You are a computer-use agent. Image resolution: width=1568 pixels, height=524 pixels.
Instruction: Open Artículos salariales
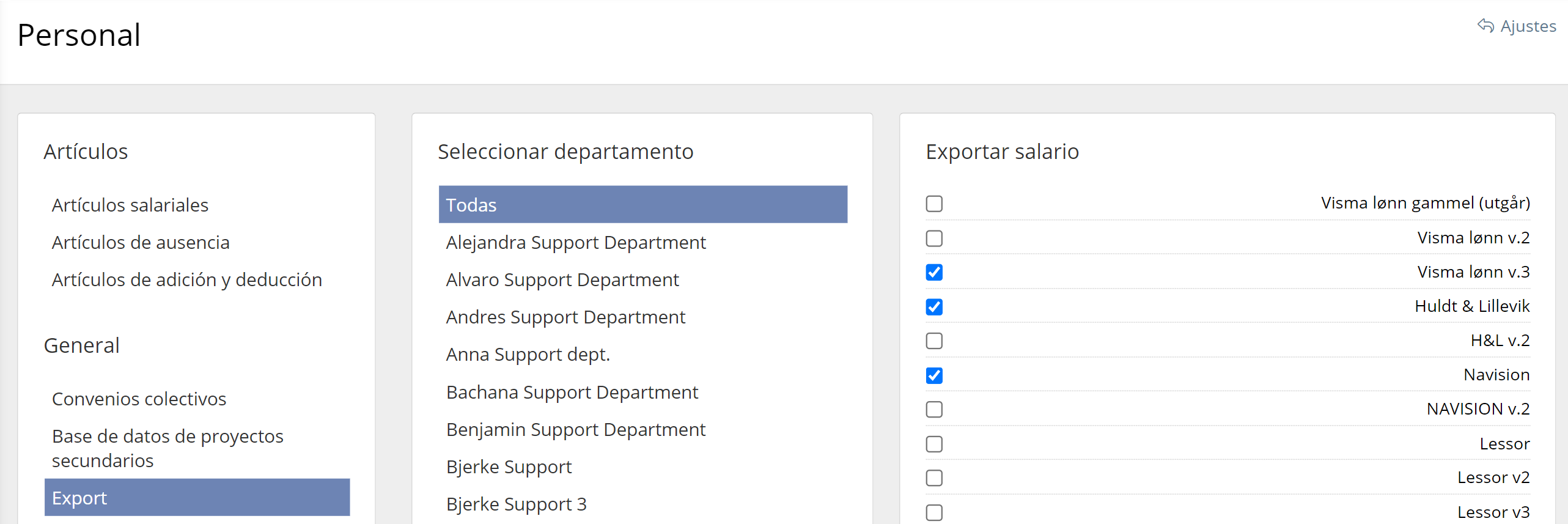[130, 205]
